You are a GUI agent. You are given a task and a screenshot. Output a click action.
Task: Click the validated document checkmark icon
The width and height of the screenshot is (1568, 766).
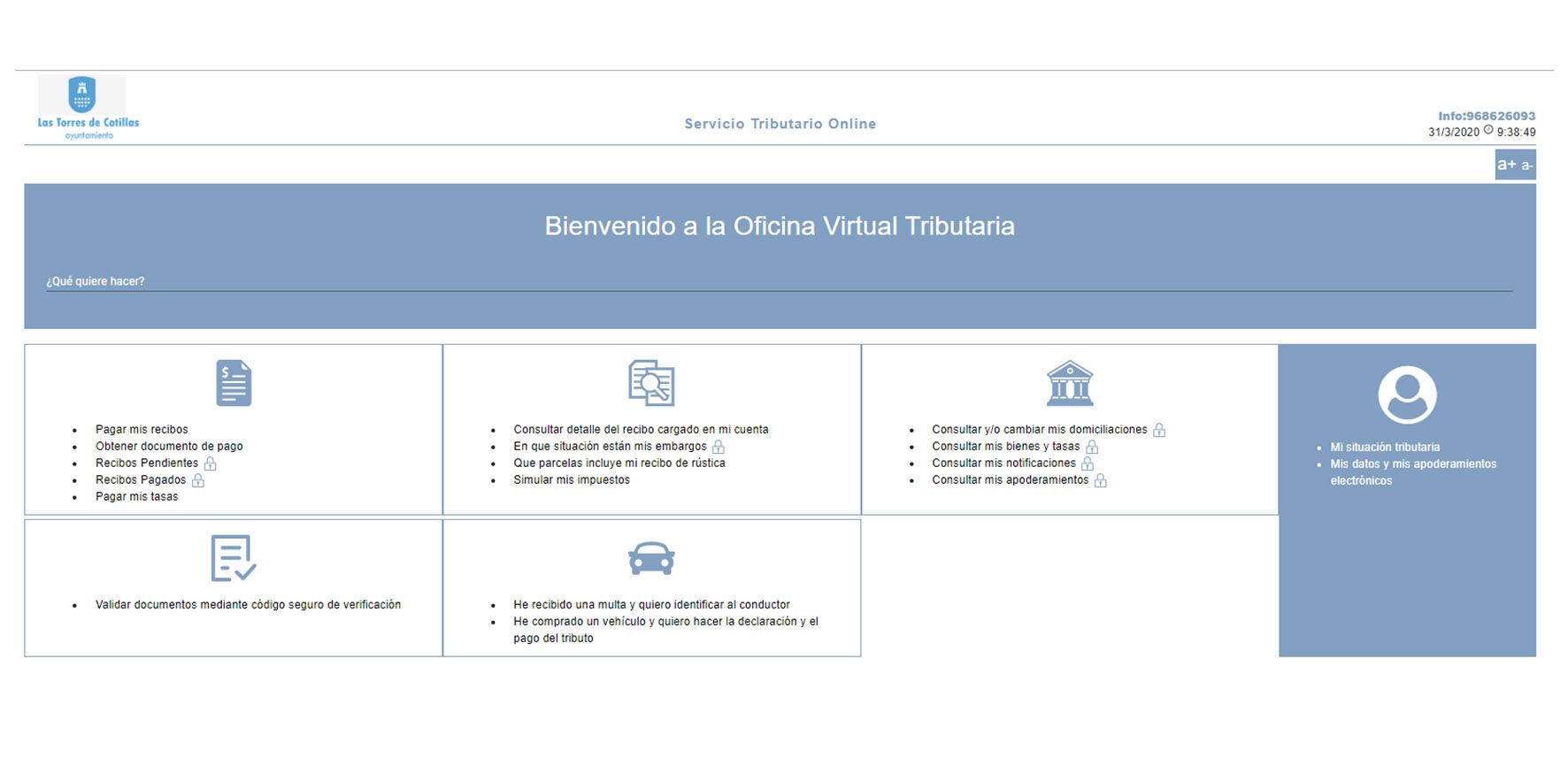[234, 558]
